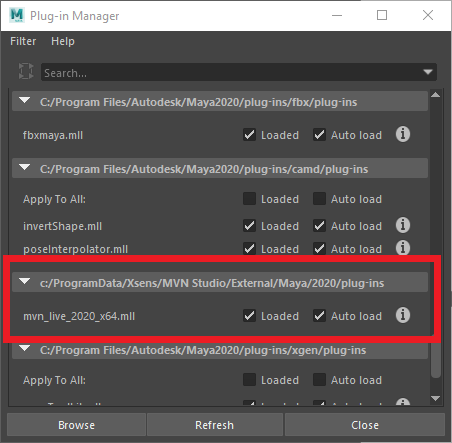Check Loaded in camd Apply To All row
Viewport: 452px width, 443px height.
249,199
